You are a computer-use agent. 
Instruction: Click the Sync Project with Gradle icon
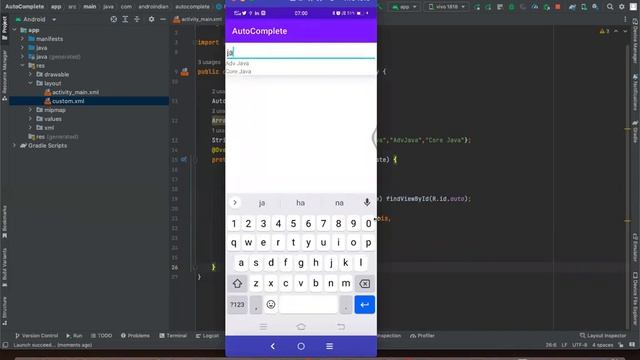coord(572,7)
